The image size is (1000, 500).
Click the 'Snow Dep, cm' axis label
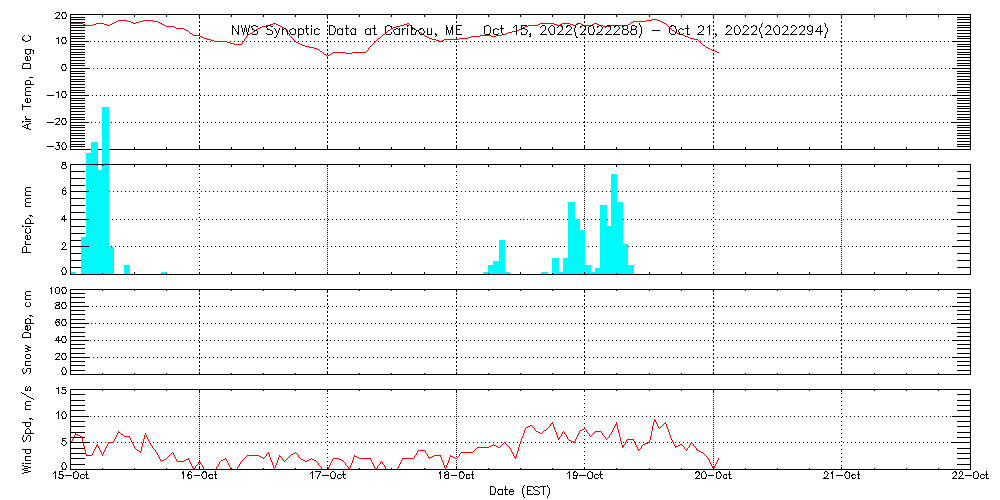tap(27, 332)
